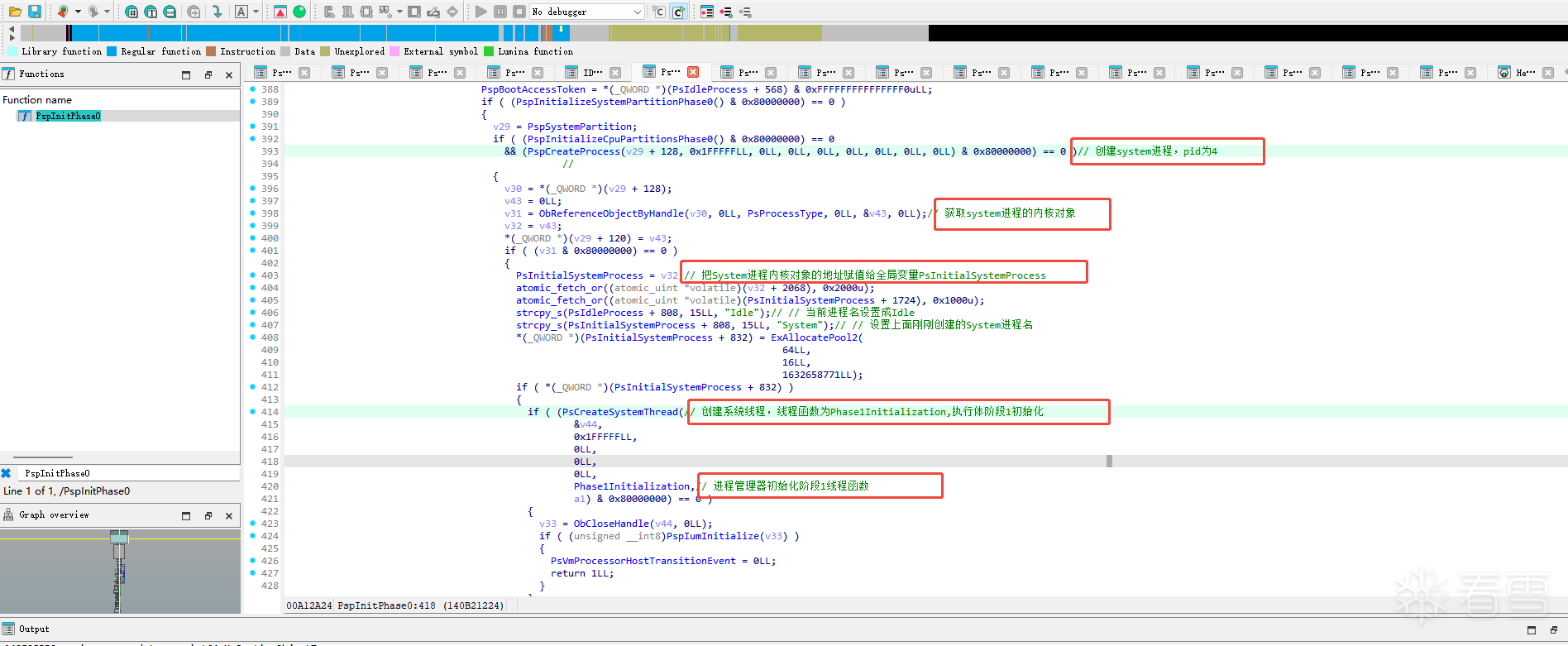Float the Graph overview panel
This screenshot has height=646, width=1568.
208,515
